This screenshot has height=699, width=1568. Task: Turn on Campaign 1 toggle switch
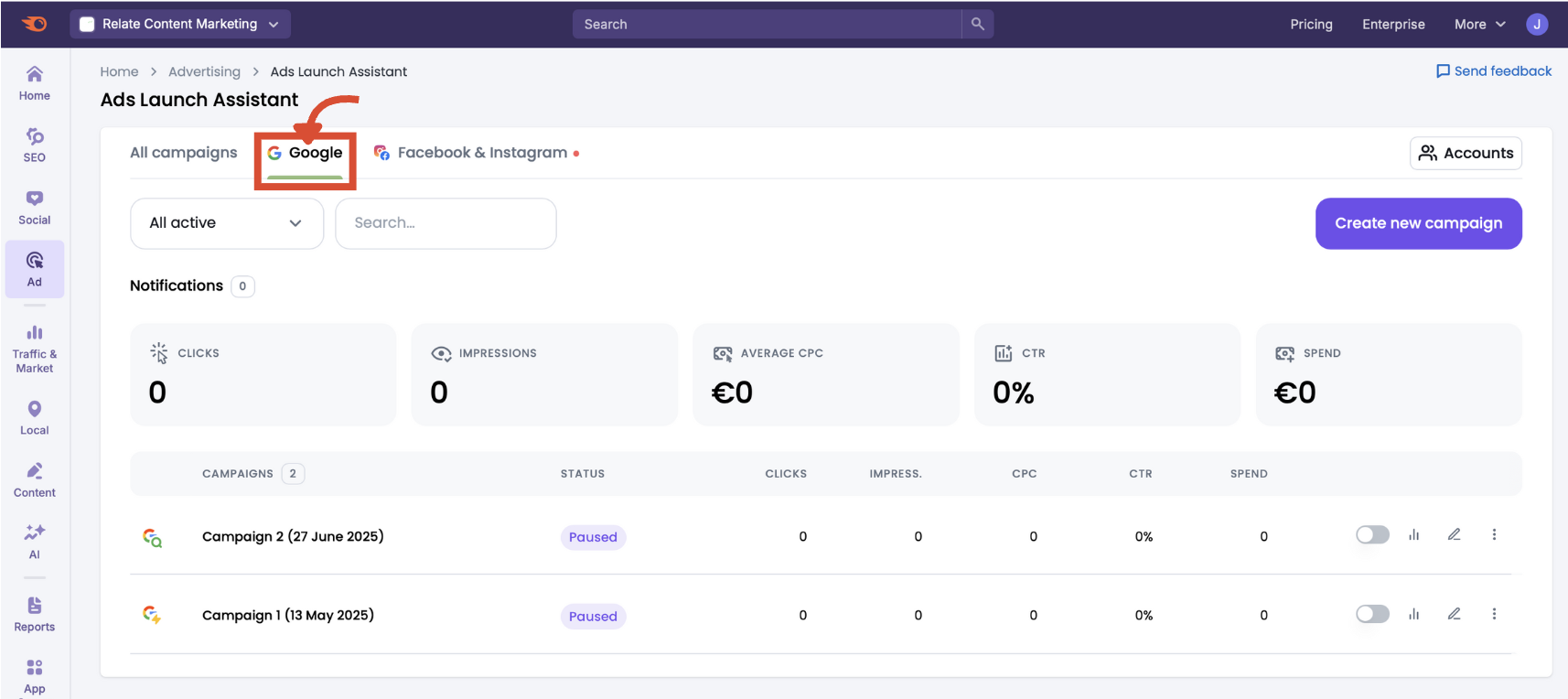click(x=1371, y=614)
